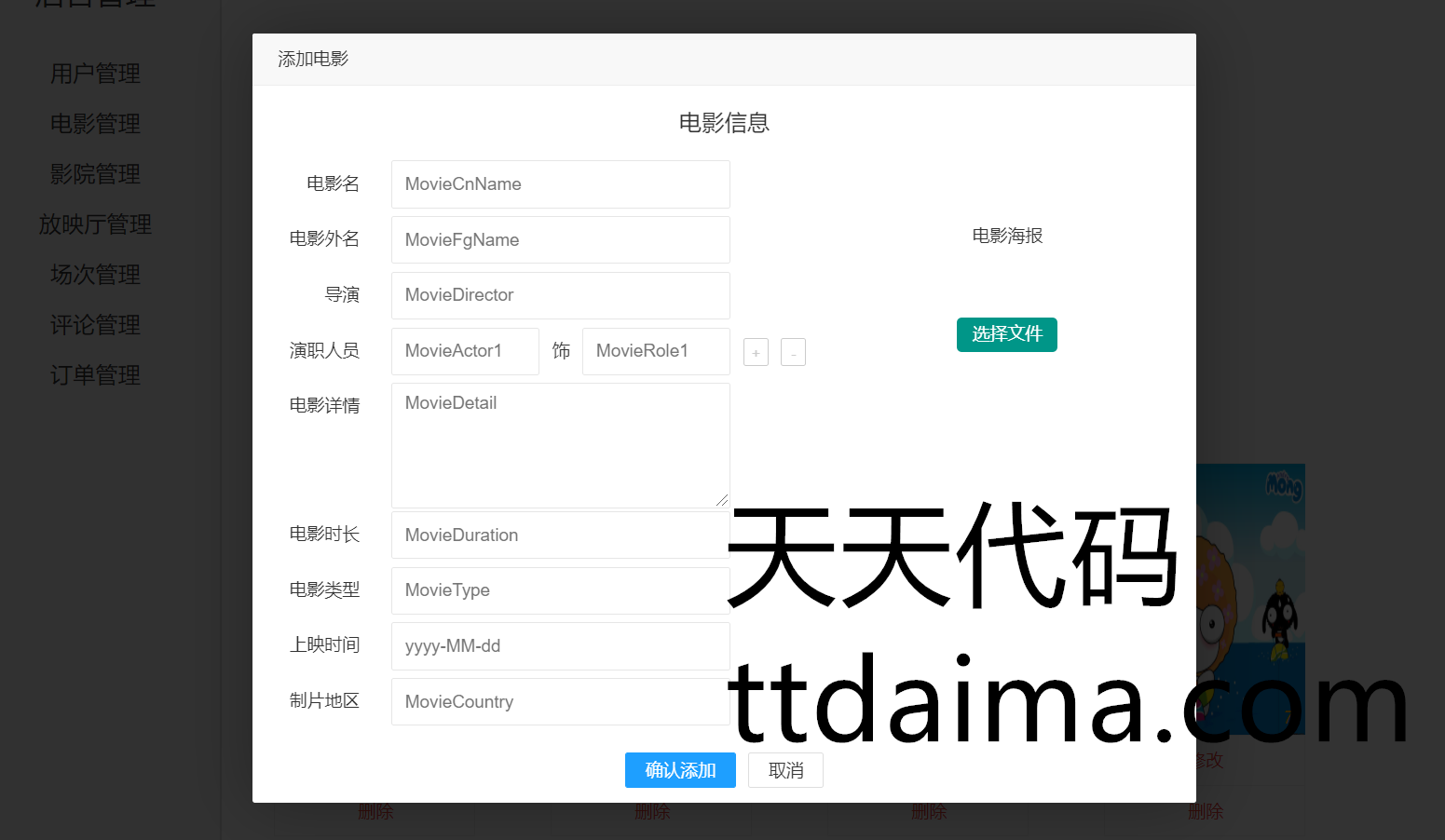This screenshot has width=1445, height=840.
Task: Open the yyyy-MM-dd release date field
Action: tap(560, 646)
